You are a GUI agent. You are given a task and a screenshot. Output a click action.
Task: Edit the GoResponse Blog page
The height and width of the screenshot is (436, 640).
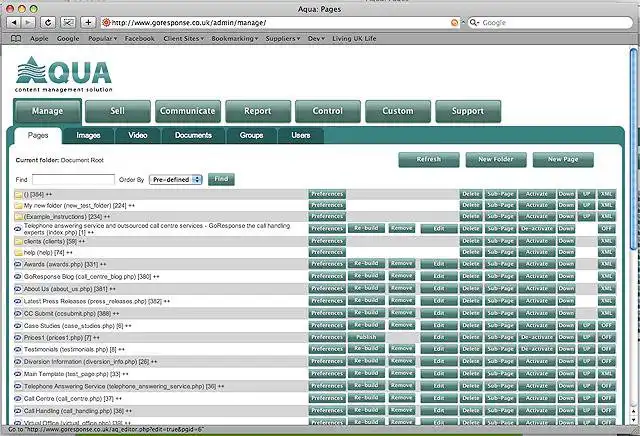[x=439, y=276]
